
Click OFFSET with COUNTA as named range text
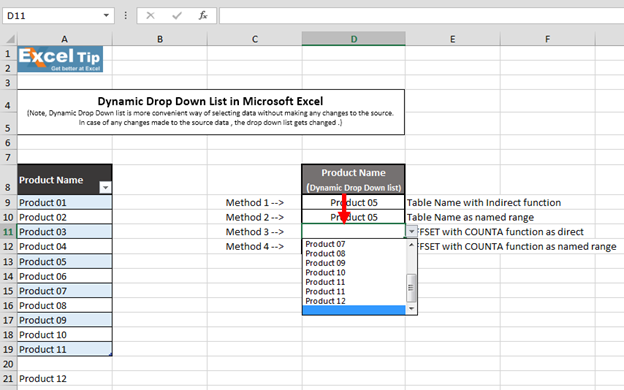(x=517, y=246)
